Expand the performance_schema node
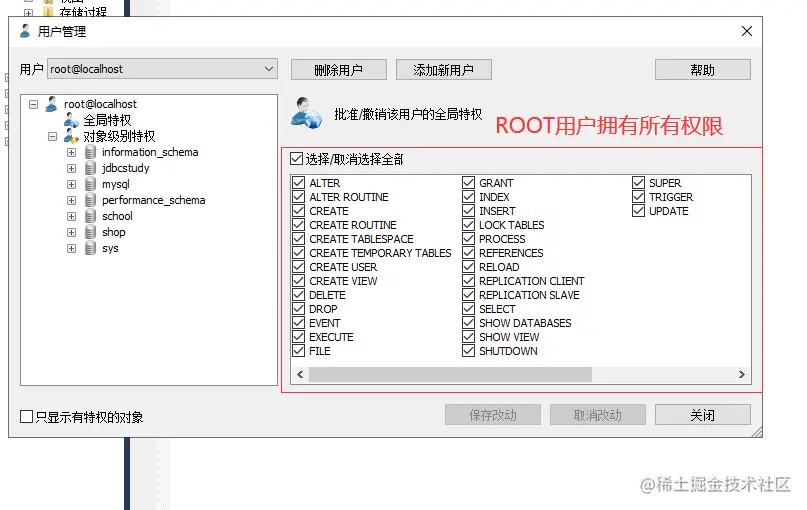Viewport: 807px width, 510px height. coord(72,200)
